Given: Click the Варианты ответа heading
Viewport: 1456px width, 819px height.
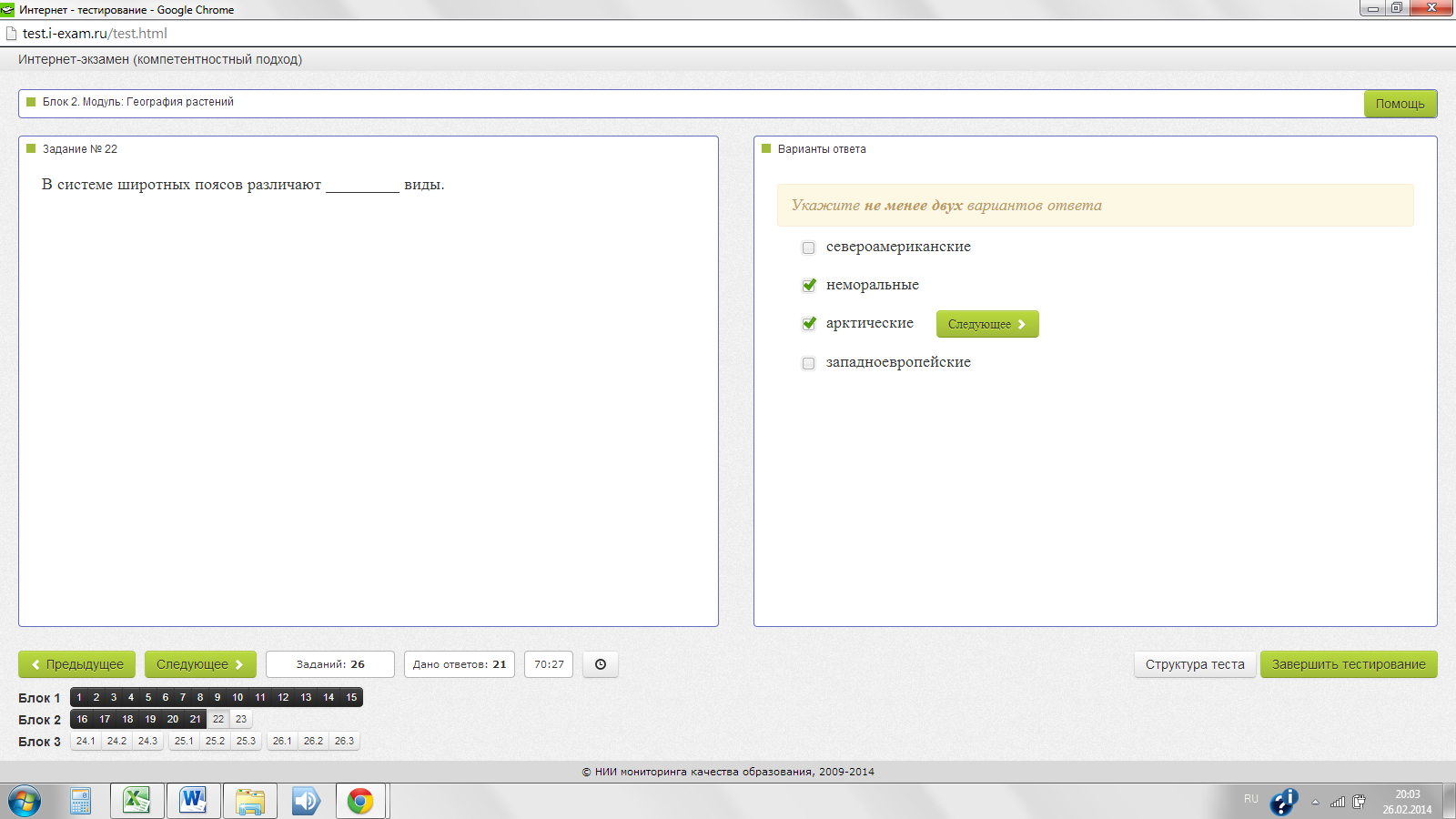Looking at the screenshot, I should tap(822, 149).
